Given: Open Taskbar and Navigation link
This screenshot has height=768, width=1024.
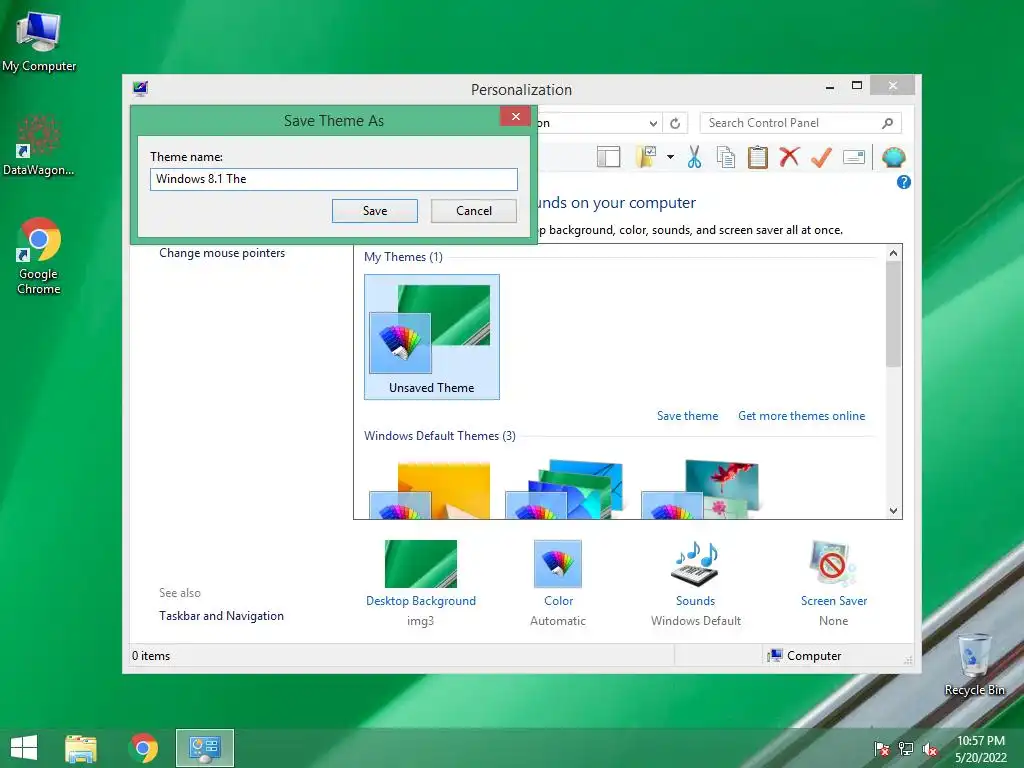Looking at the screenshot, I should (221, 616).
